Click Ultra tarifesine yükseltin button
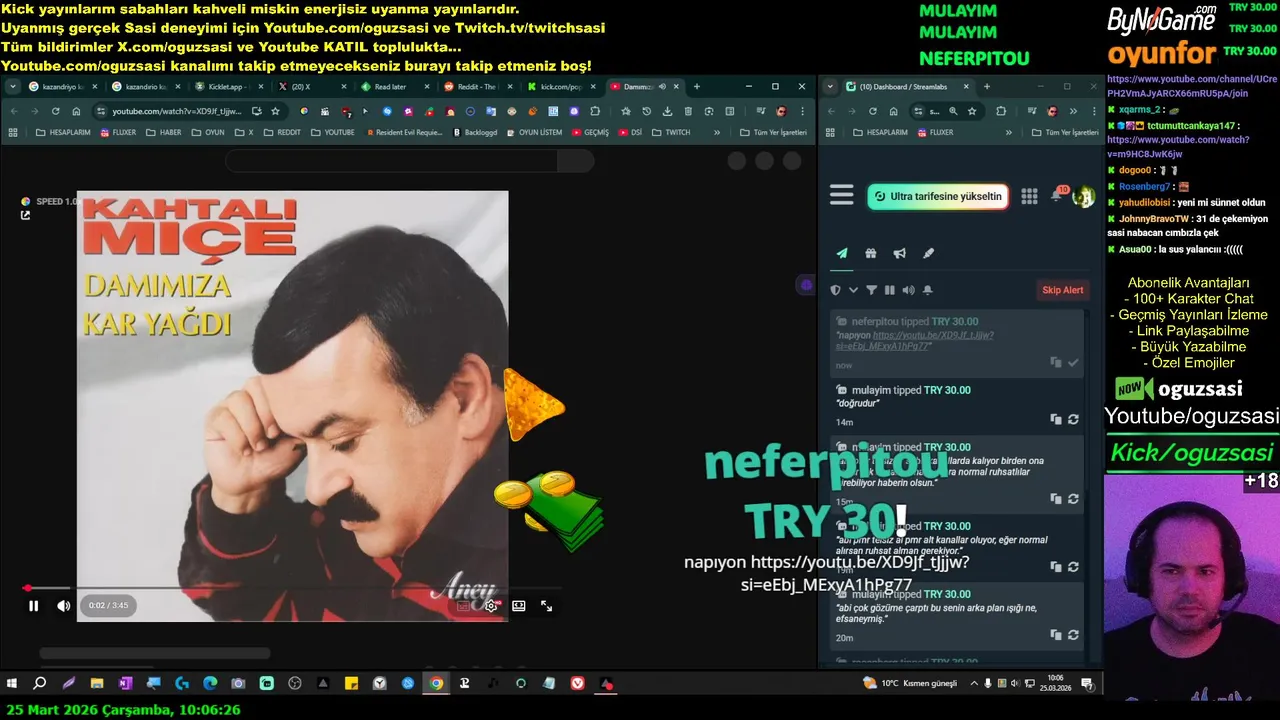1280x720 pixels. 937,196
